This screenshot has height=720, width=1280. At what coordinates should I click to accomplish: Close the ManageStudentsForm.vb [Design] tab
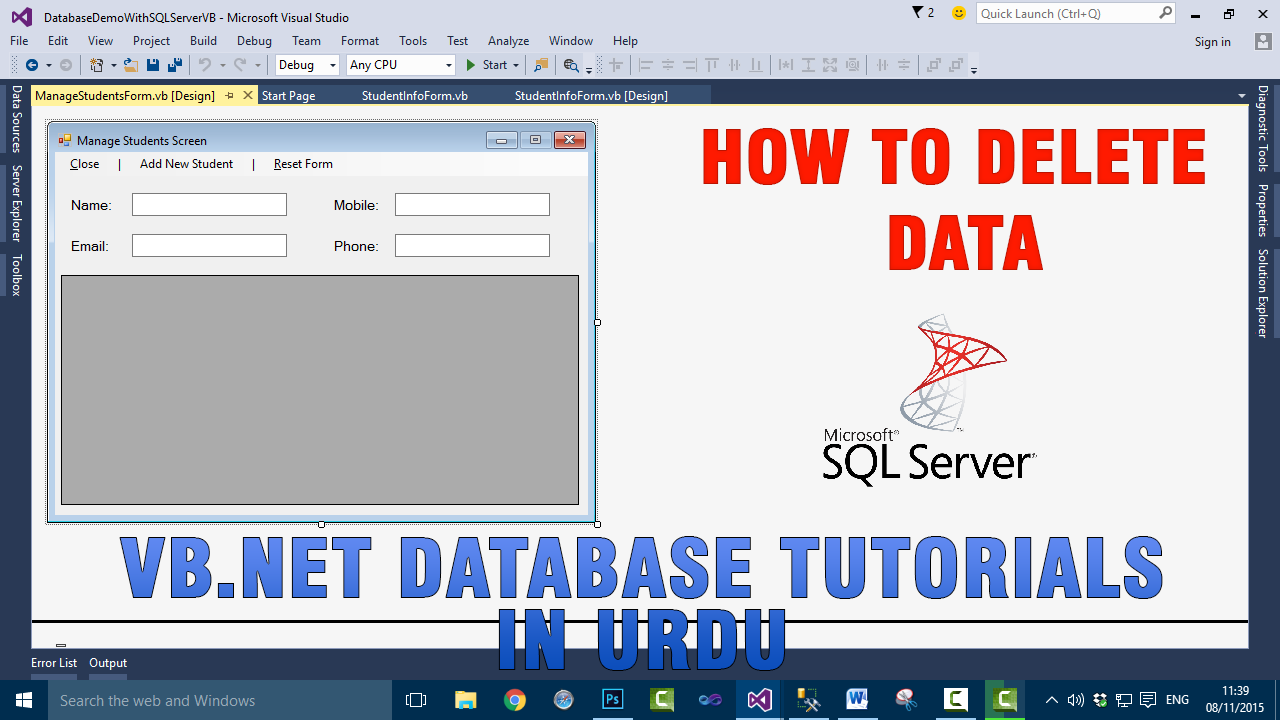[248, 96]
